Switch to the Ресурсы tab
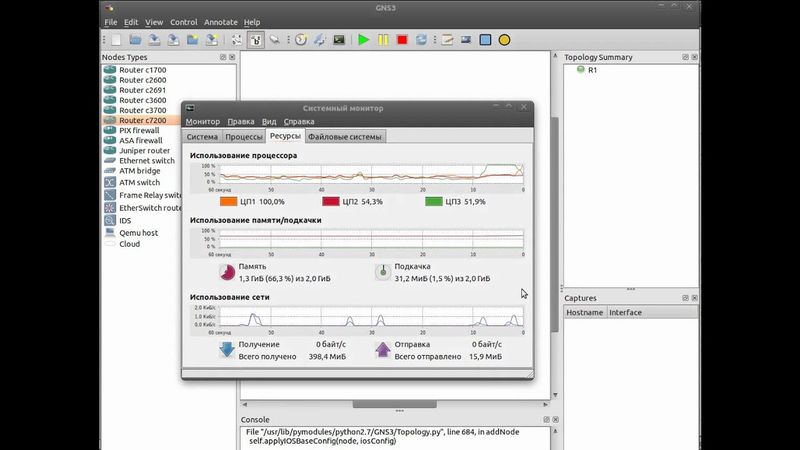This screenshot has height=450, width=800. tap(285, 136)
